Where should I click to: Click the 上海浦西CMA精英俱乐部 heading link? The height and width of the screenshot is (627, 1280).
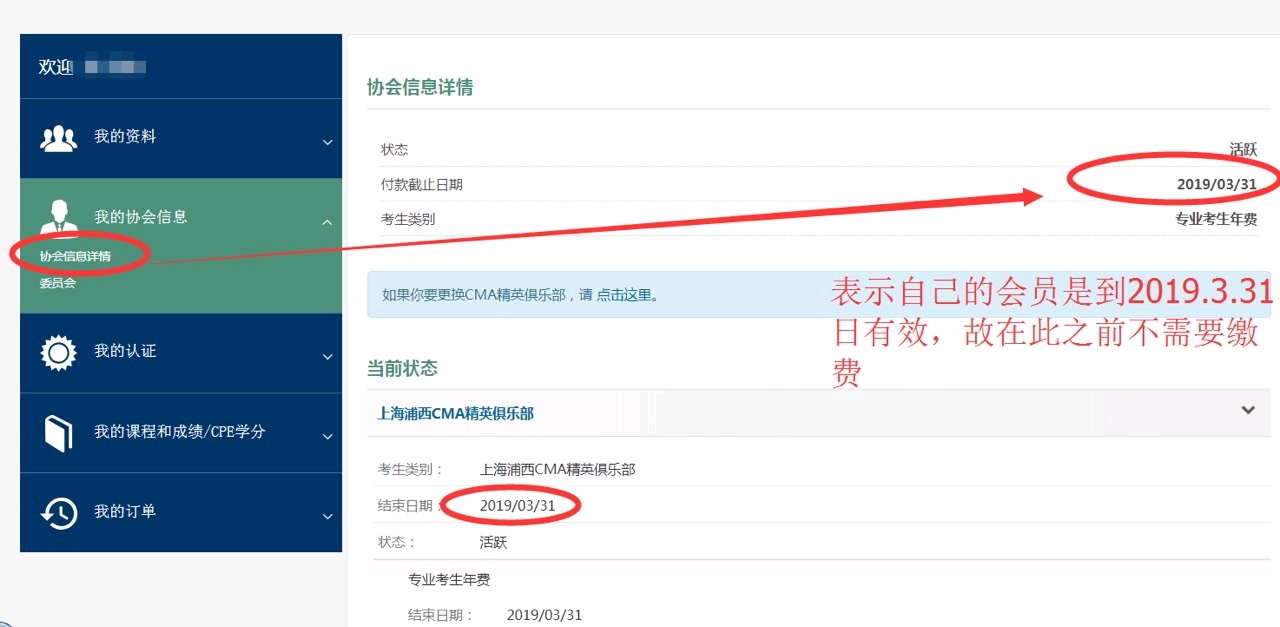click(455, 413)
